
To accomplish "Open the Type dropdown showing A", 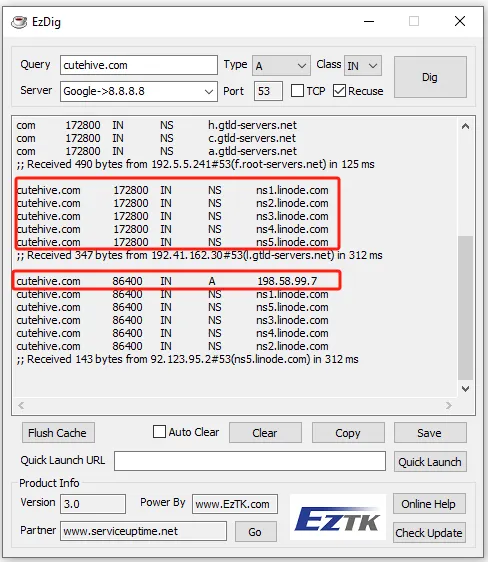I will pyautogui.click(x=281, y=66).
